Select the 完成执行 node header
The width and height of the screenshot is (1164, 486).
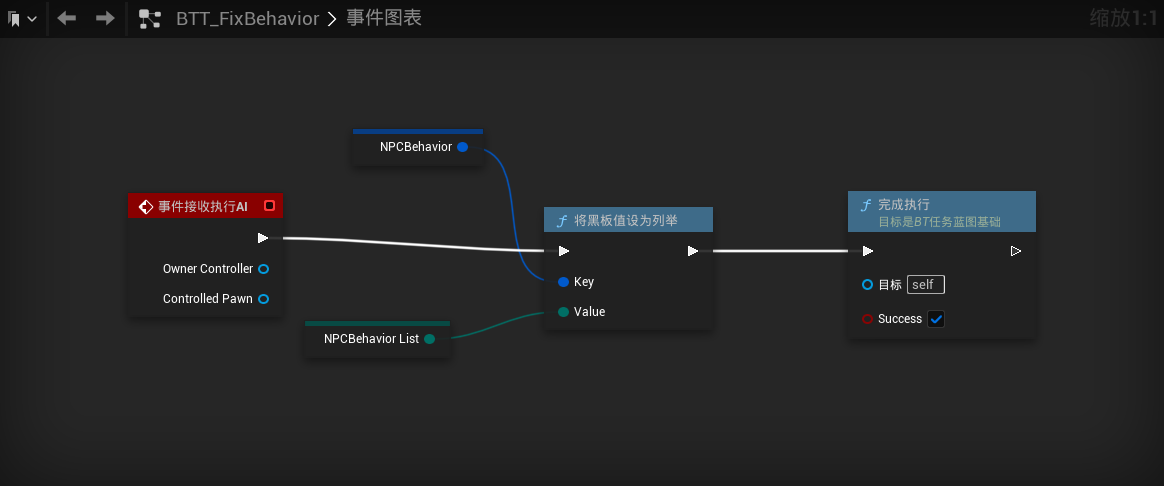942,211
